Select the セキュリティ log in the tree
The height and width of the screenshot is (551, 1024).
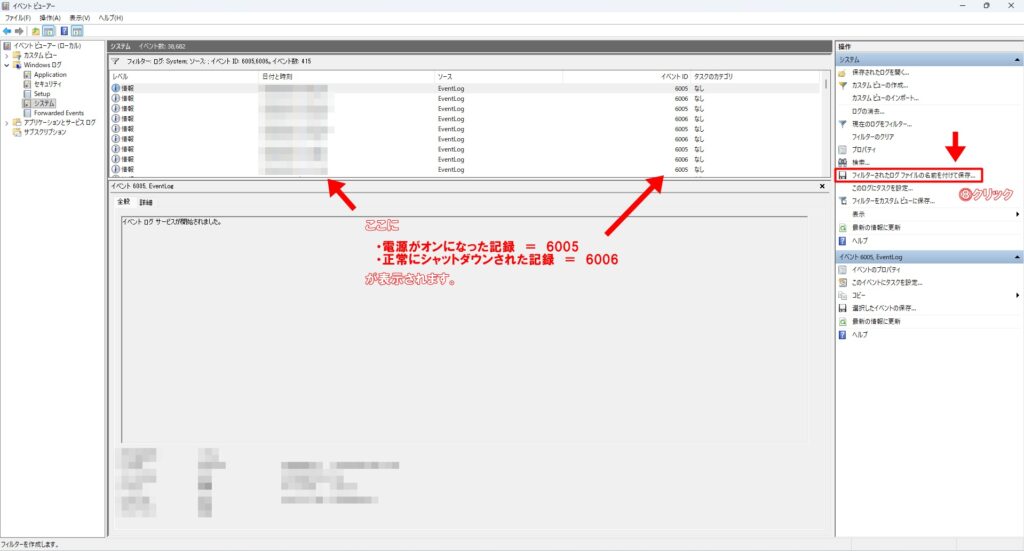point(48,84)
